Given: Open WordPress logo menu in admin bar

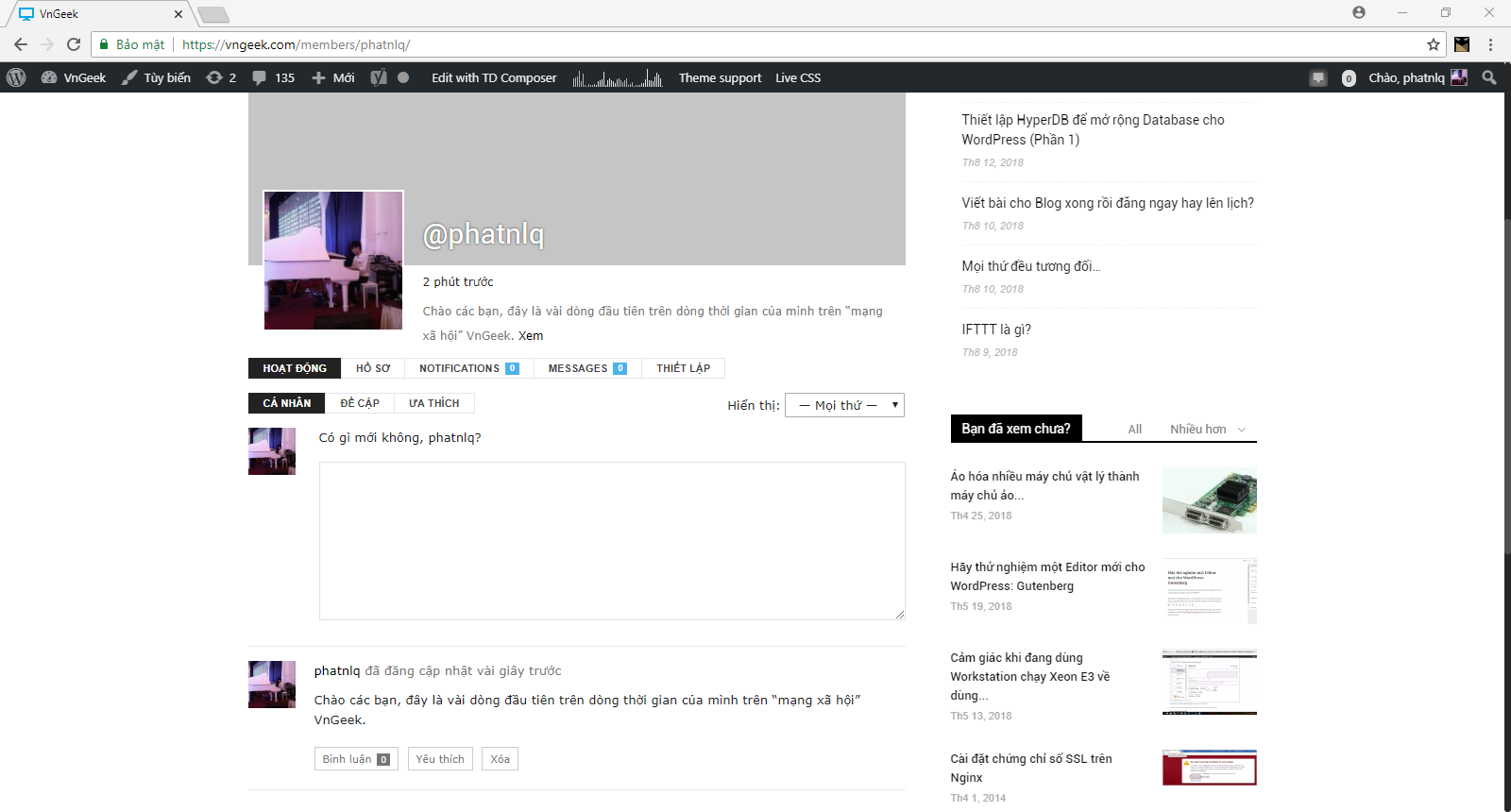Looking at the screenshot, I should pyautogui.click(x=16, y=77).
